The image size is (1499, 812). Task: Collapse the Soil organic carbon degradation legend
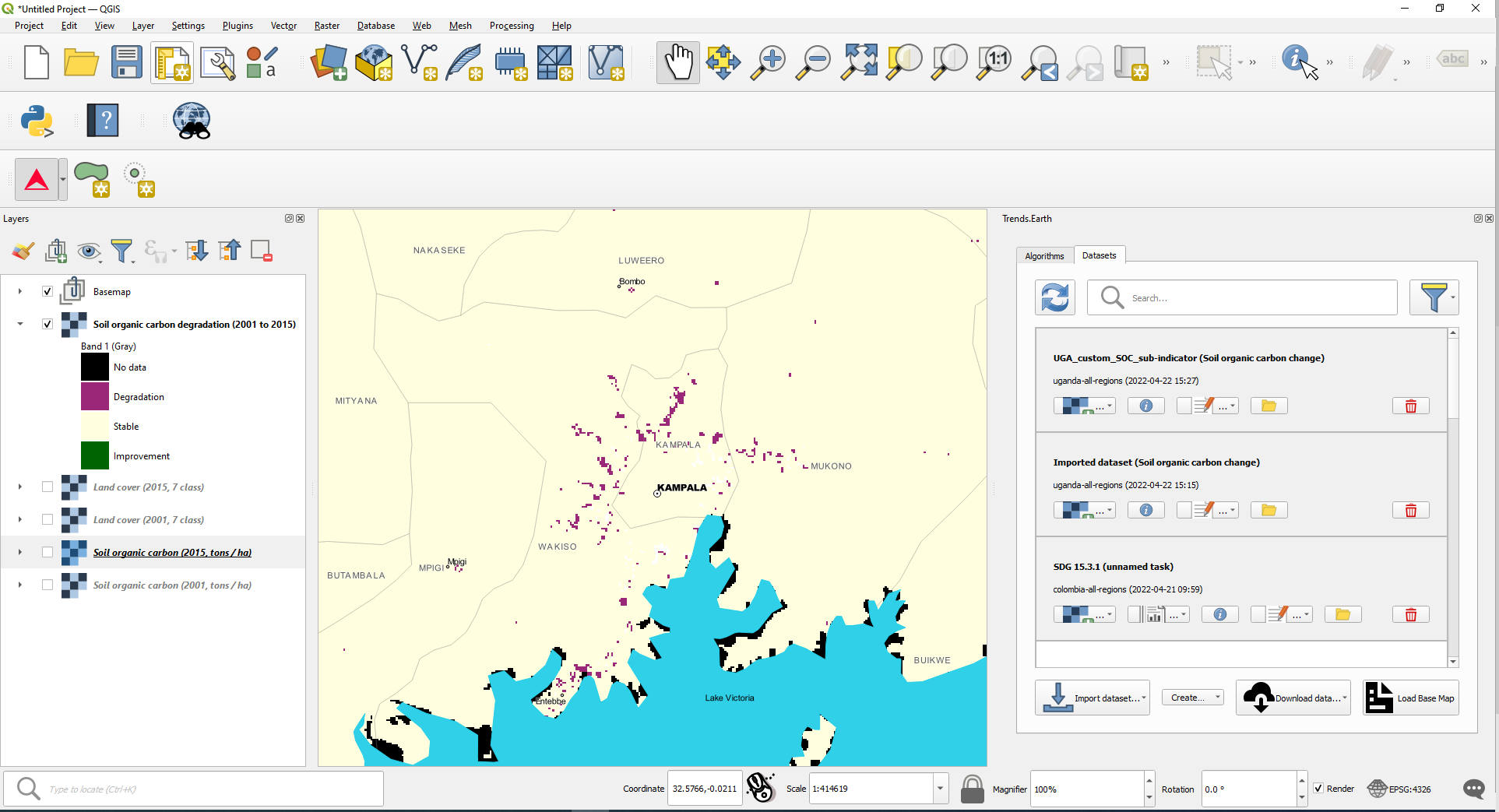click(19, 324)
